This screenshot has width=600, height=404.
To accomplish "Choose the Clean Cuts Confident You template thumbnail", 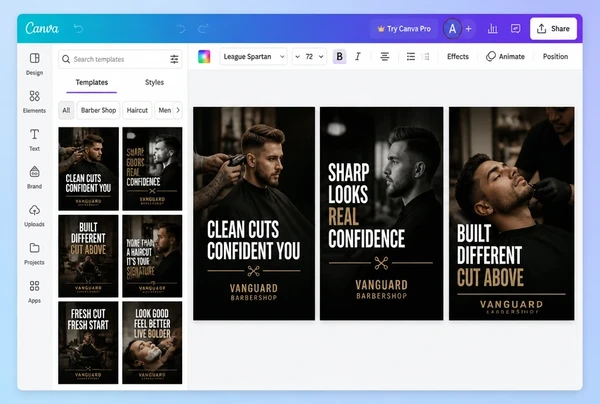I will [88, 169].
